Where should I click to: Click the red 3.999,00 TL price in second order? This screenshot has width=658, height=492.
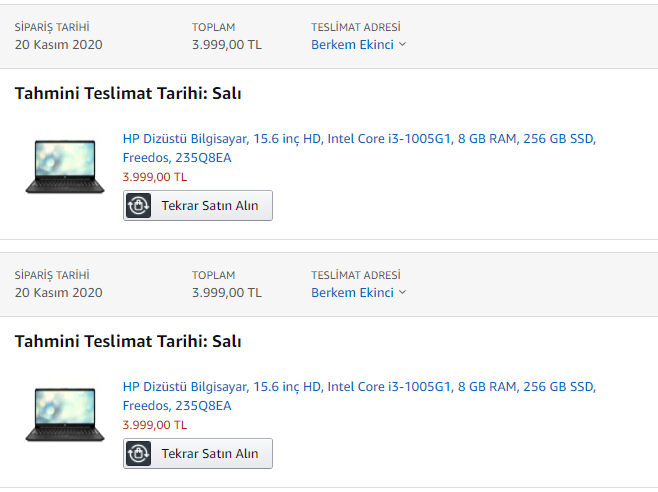tap(155, 425)
